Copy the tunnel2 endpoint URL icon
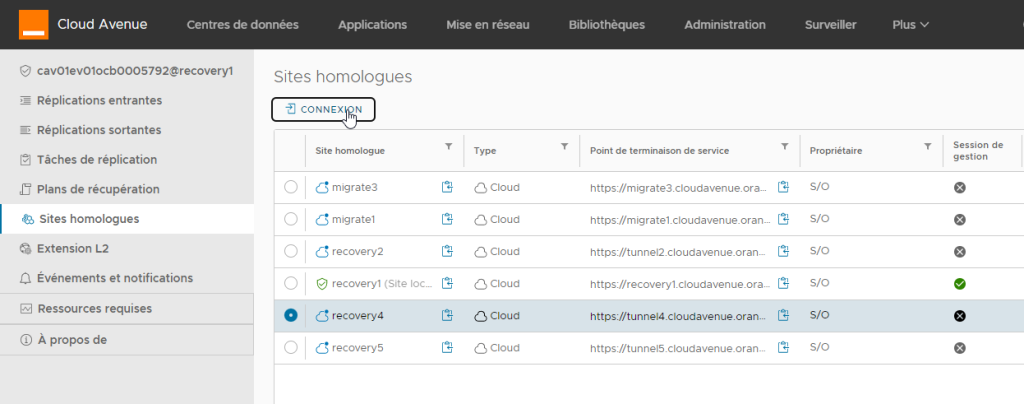This screenshot has height=404, width=1024. tap(784, 251)
